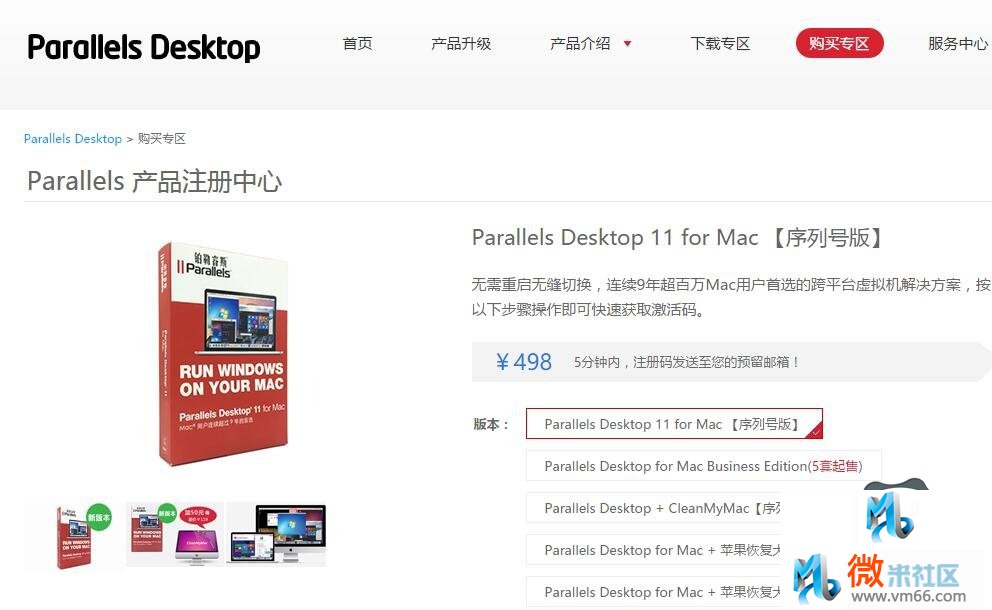The width and height of the screenshot is (992, 610).
Task: Open the 产品升级 navigation item
Action: tap(461, 44)
